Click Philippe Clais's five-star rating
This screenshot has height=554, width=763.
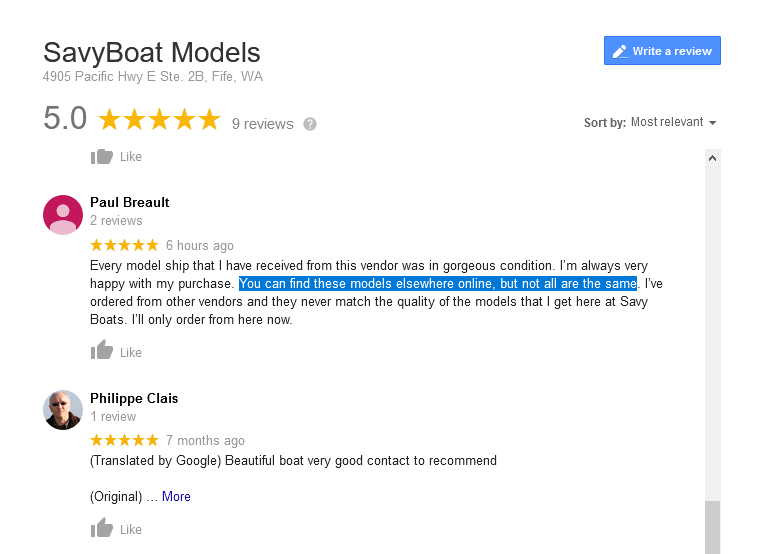[124, 440]
